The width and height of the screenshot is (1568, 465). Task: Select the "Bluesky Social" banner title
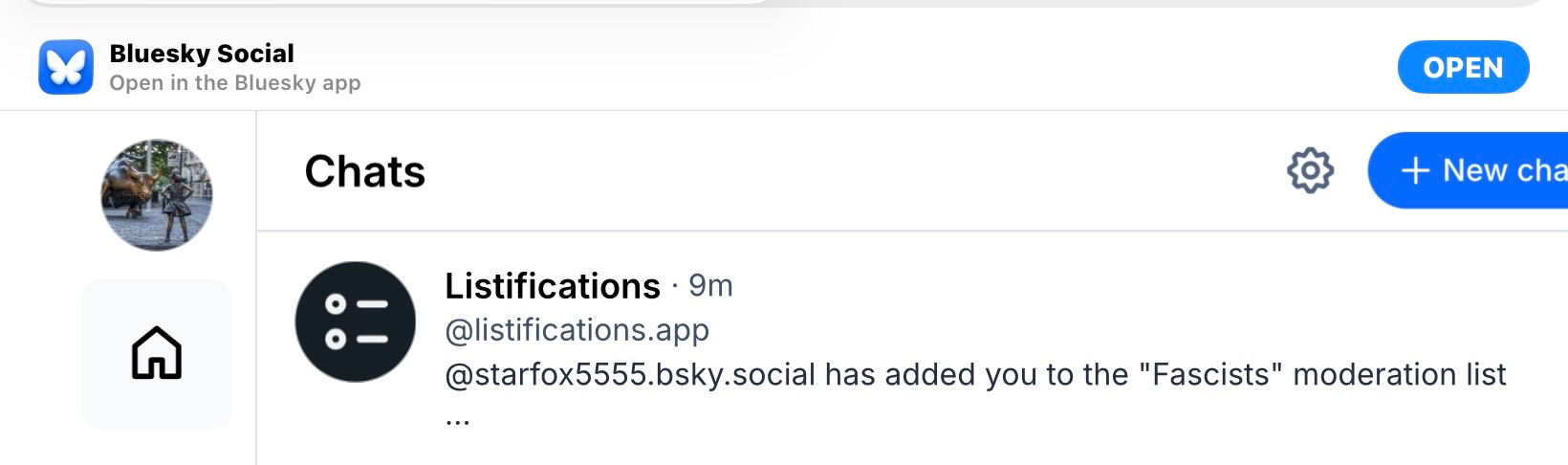click(202, 54)
